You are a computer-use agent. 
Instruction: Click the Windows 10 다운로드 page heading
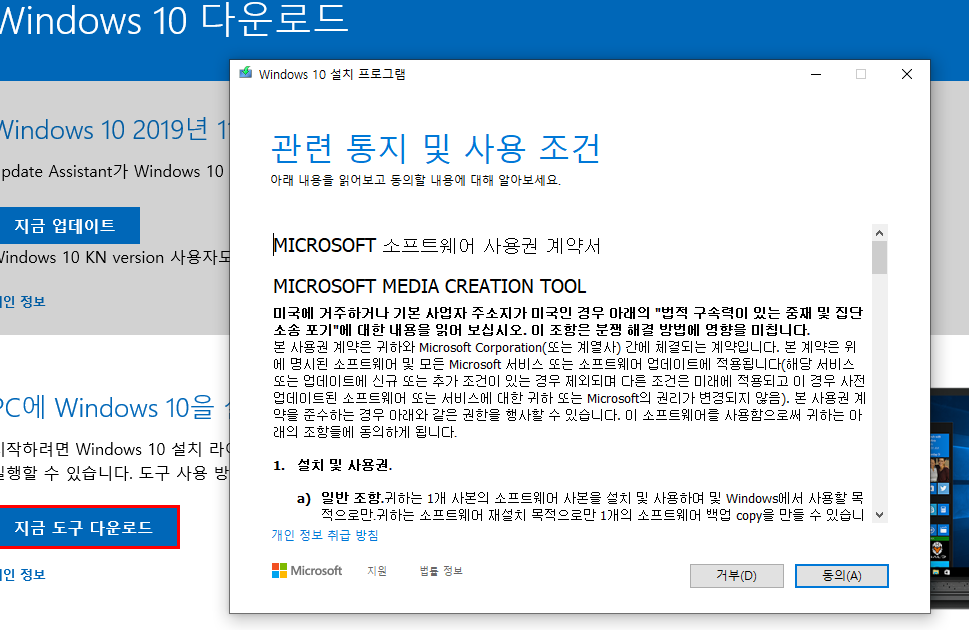(174, 20)
